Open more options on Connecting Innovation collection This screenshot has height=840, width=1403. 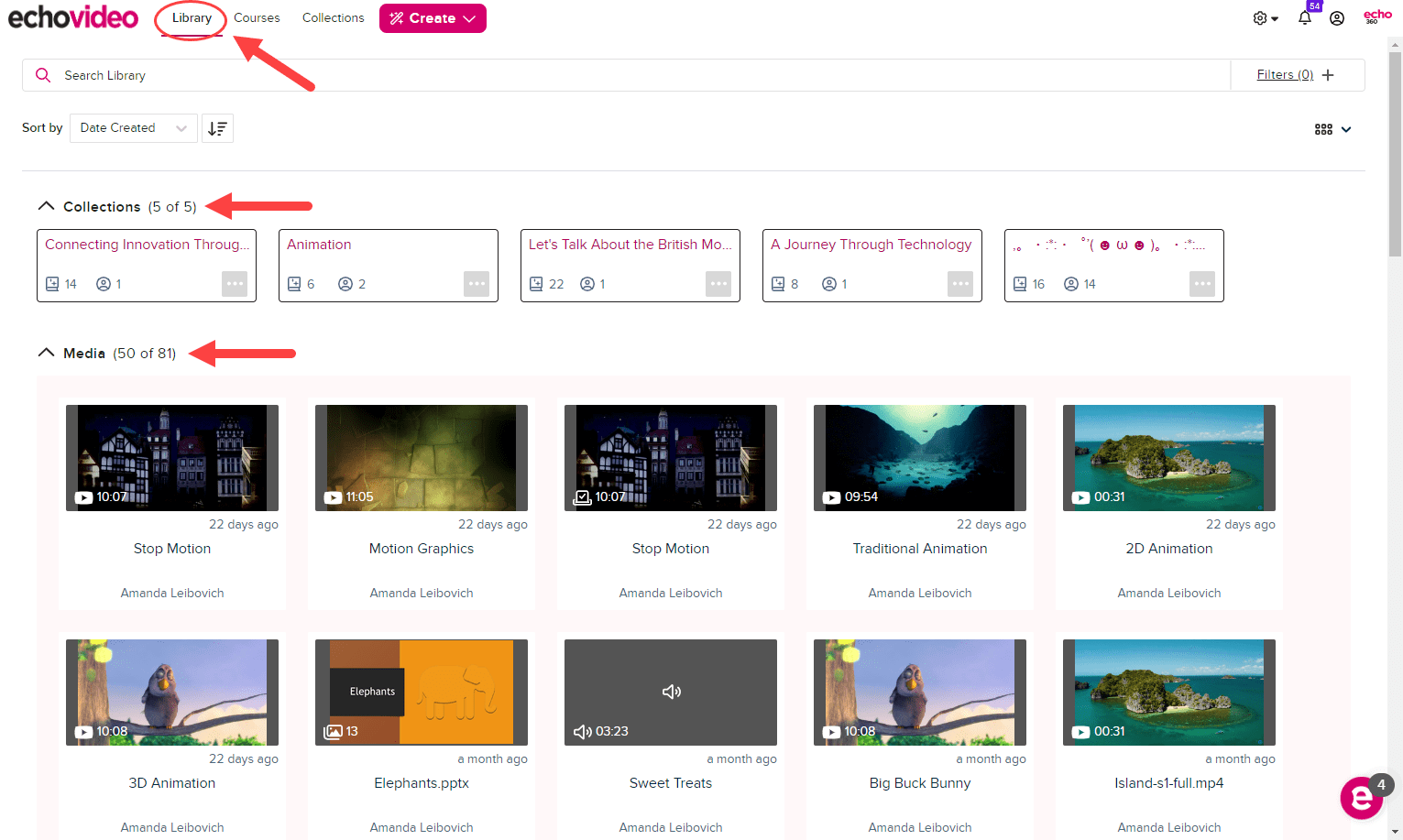click(x=235, y=284)
